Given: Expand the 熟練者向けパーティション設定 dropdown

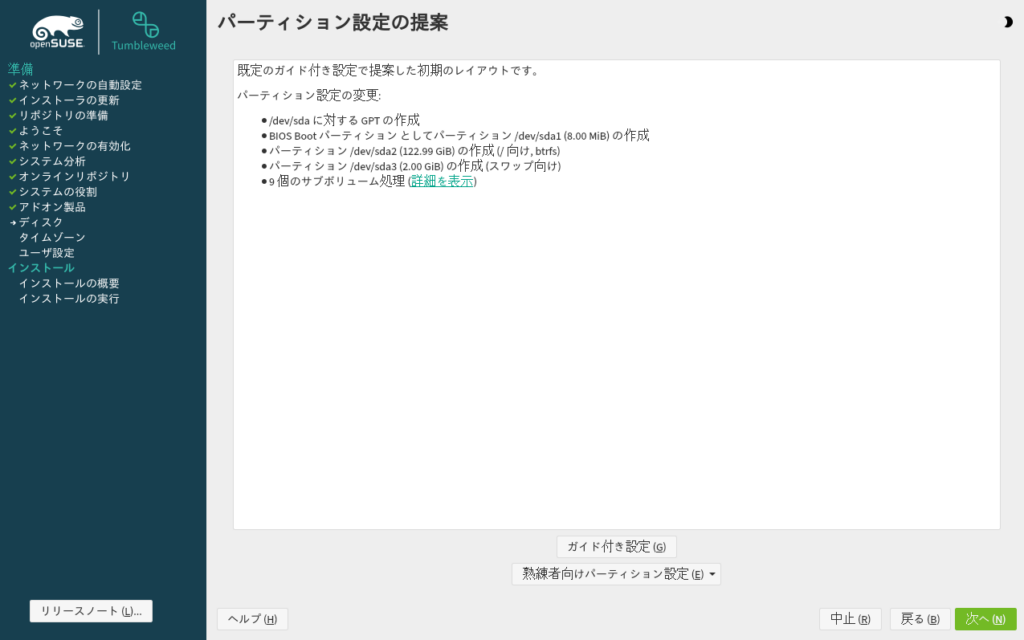Looking at the screenshot, I should [x=616, y=574].
